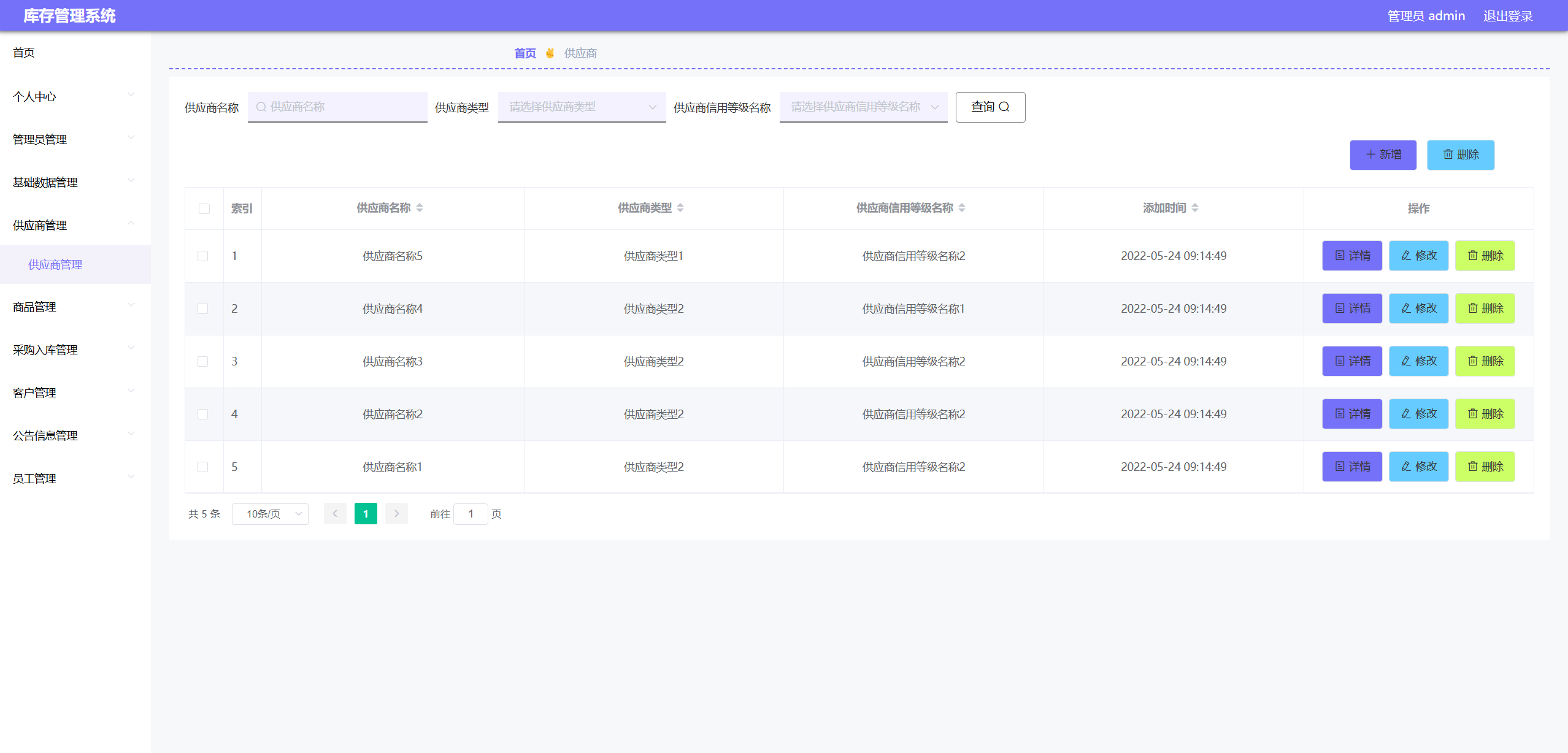Open 首页 in the sidebar

pyautogui.click(x=24, y=53)
